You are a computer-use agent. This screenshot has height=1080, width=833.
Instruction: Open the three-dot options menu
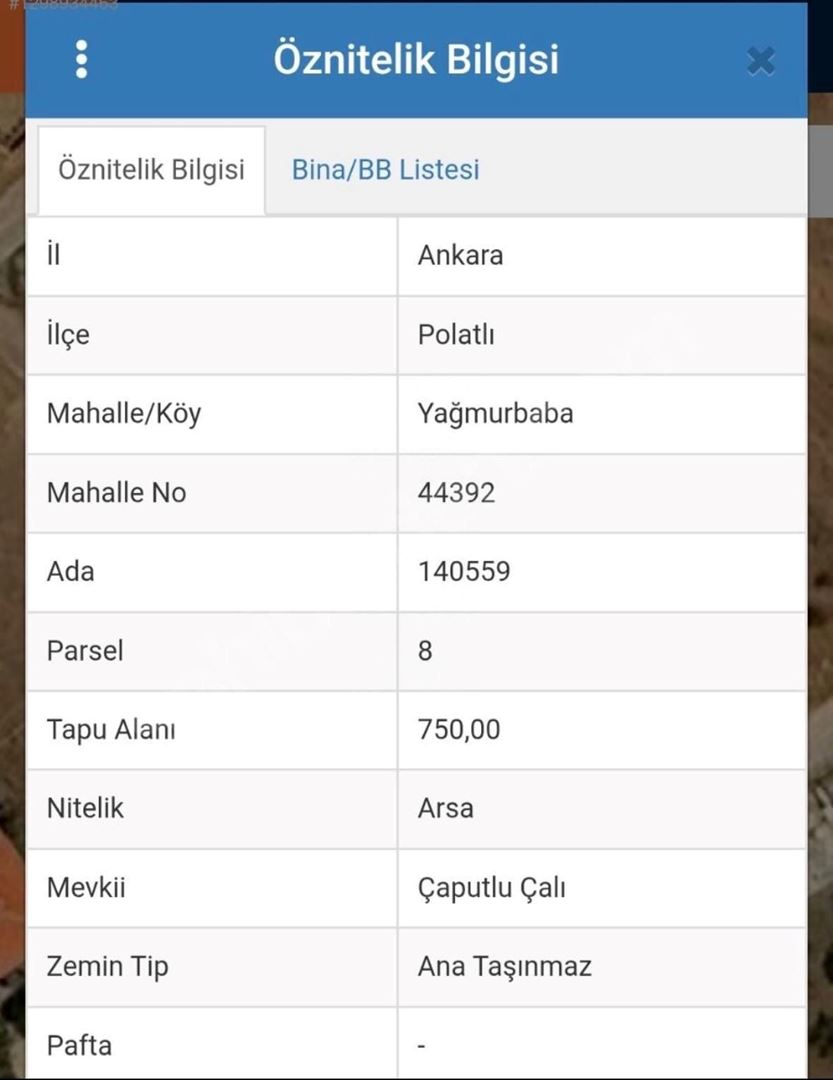(81, 59)
